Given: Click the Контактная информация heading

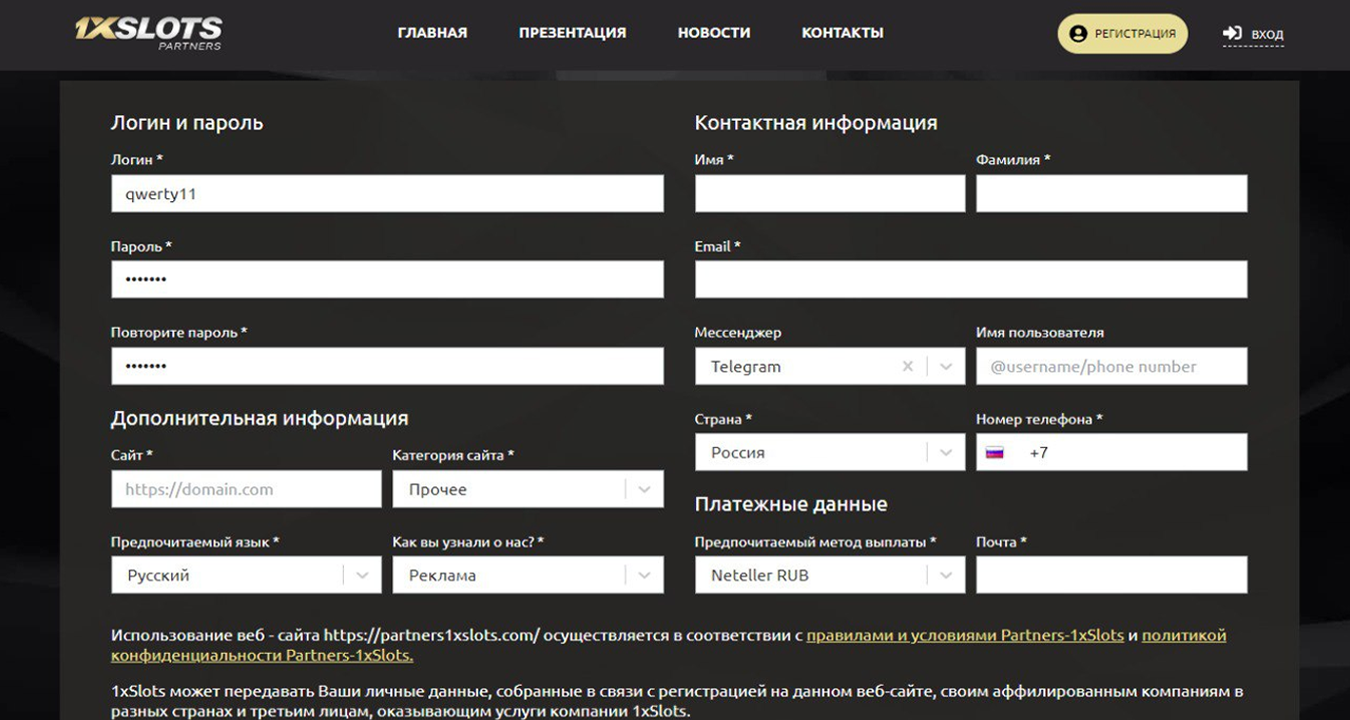Looking at the screenshot, I should (816, 123).
